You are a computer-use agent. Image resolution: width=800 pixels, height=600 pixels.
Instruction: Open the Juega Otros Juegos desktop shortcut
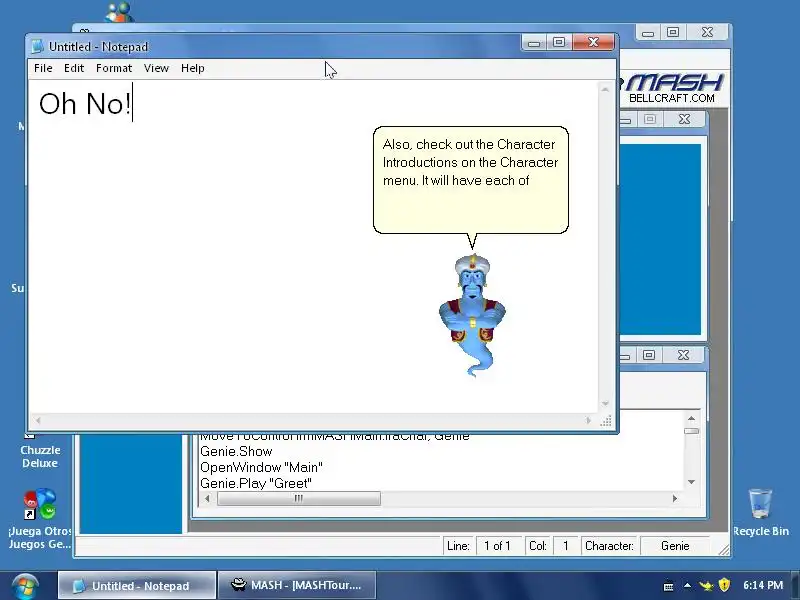pyautogui.click(x=40, y=518)
